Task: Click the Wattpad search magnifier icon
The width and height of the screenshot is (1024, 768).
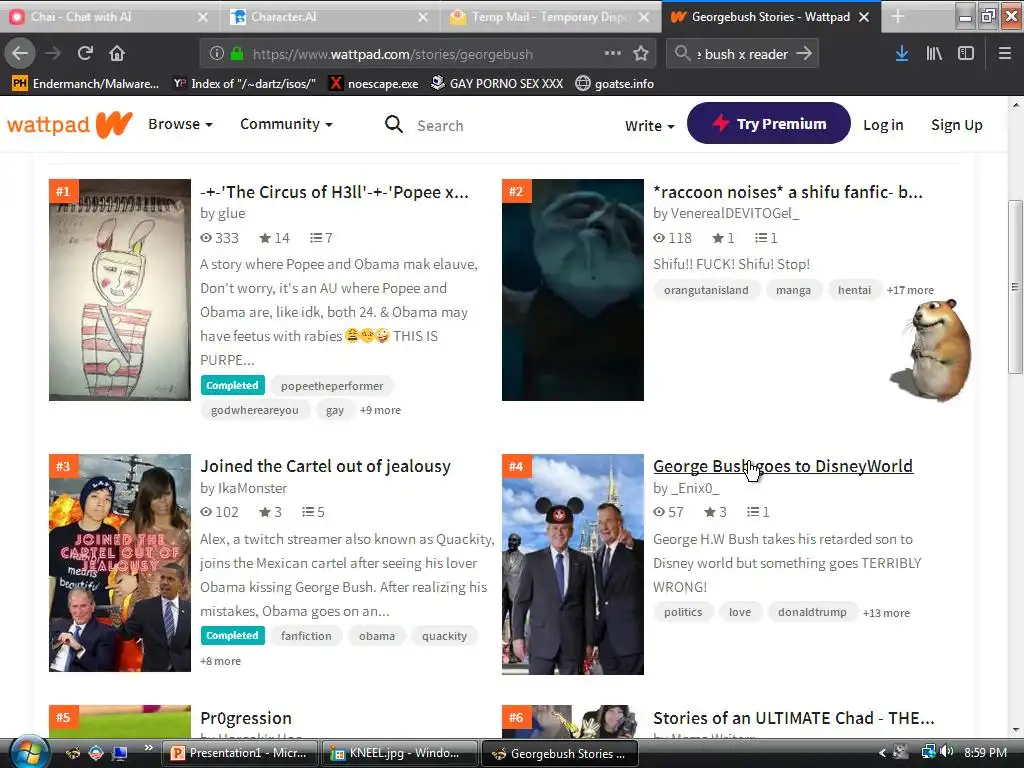Action: click(394, 124)
